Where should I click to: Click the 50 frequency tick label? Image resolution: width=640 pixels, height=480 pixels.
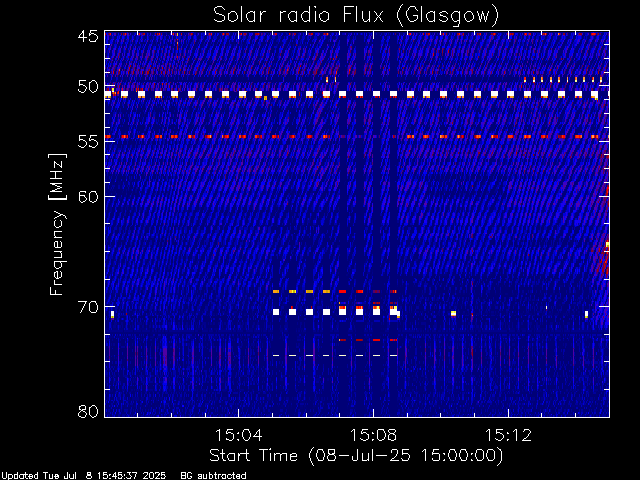coord(88,87)
